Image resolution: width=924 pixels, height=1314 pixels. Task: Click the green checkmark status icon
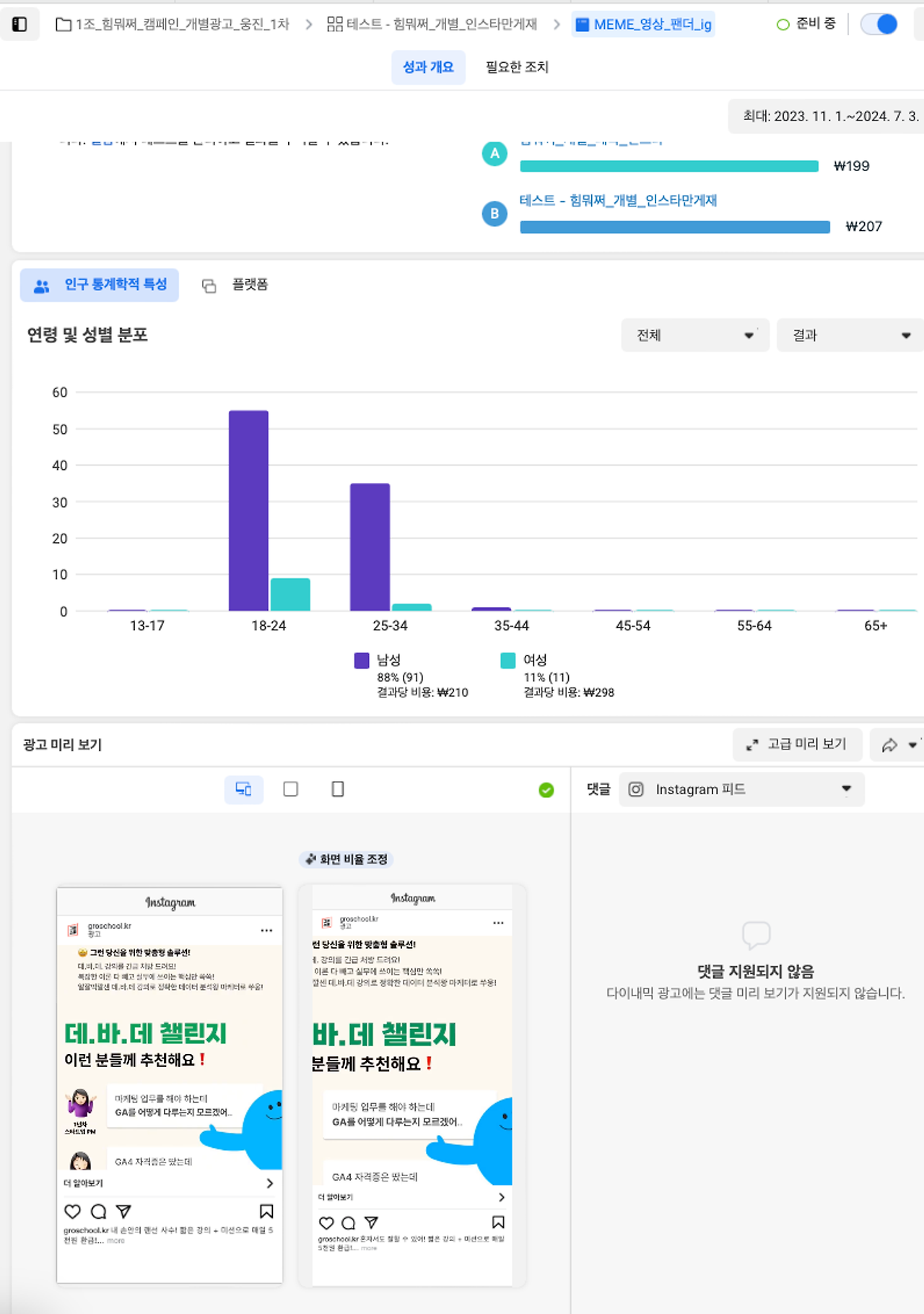(x=546, y=790)
